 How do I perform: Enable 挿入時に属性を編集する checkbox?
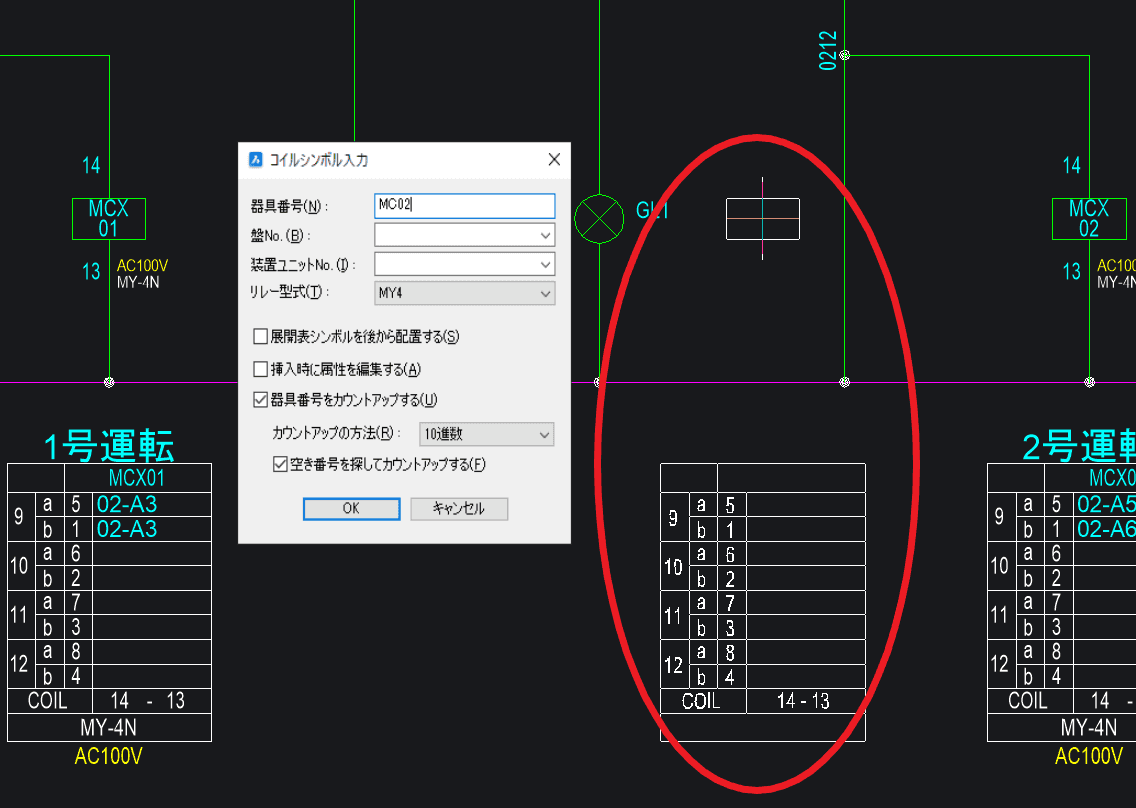pyautogui.click(x=261, y=369)
